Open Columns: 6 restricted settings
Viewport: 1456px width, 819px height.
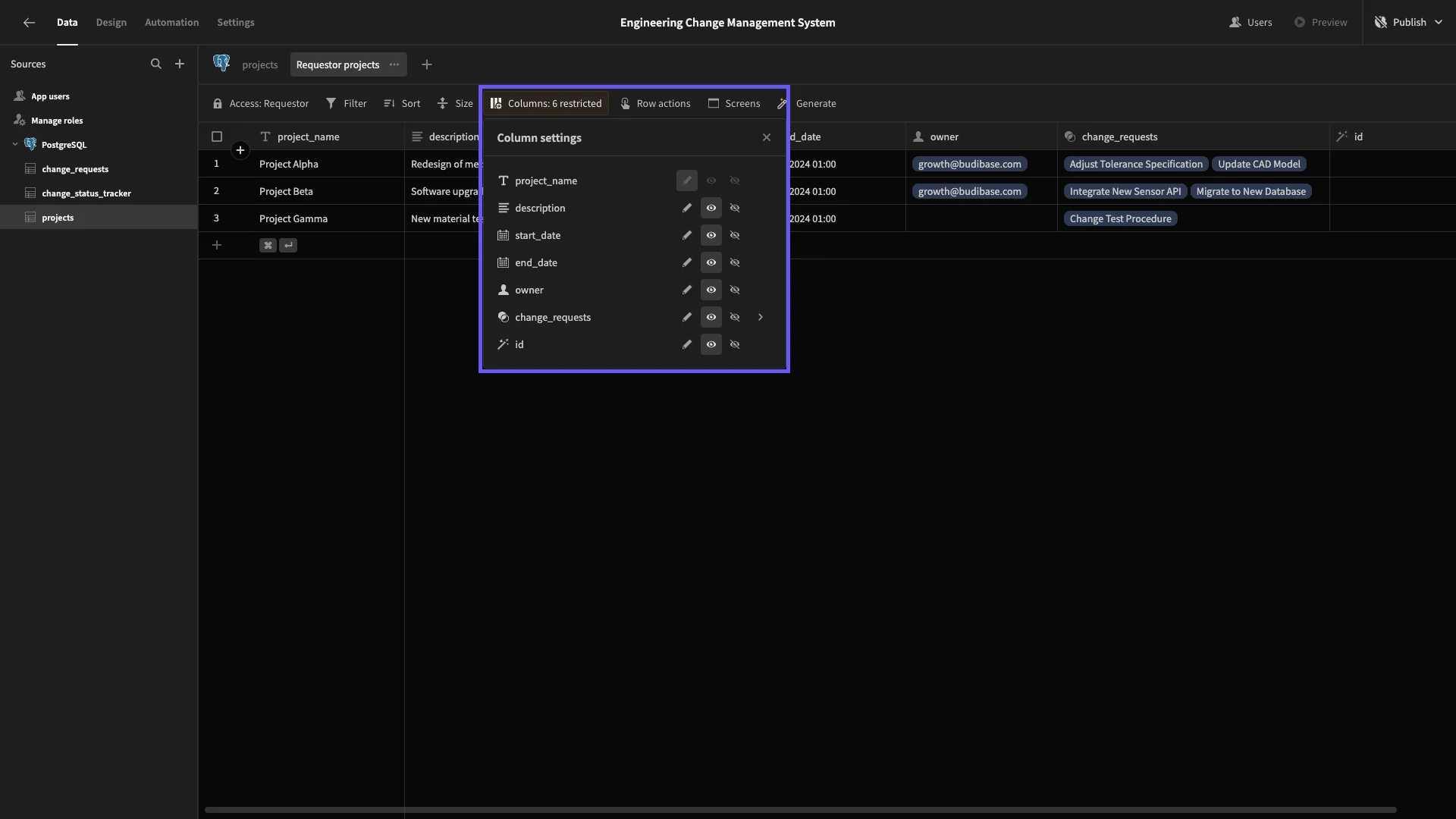(x=546, y=103)
